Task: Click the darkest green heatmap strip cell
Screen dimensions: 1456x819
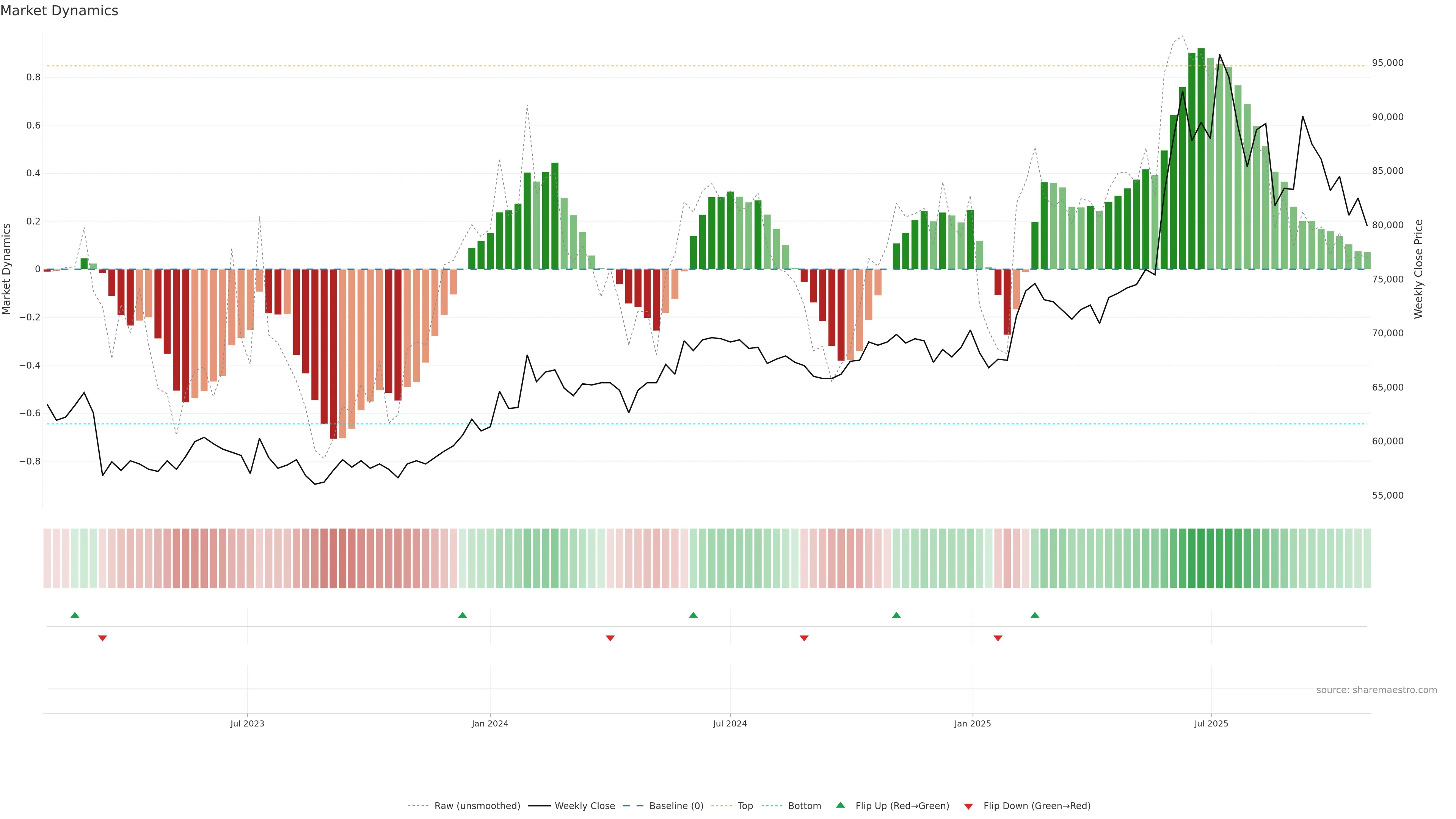Action: point(1200,558)
